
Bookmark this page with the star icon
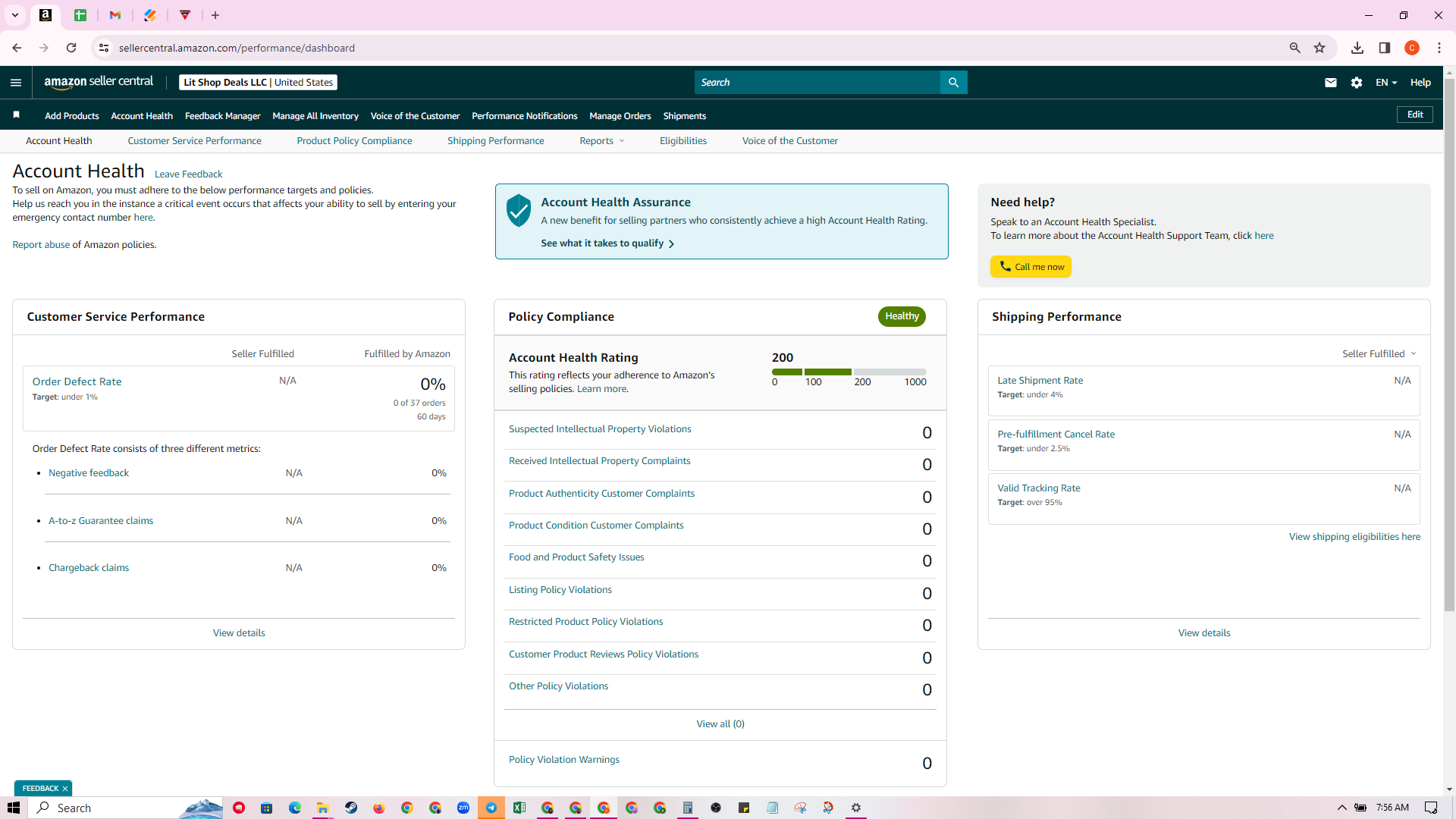[1319, 48]
